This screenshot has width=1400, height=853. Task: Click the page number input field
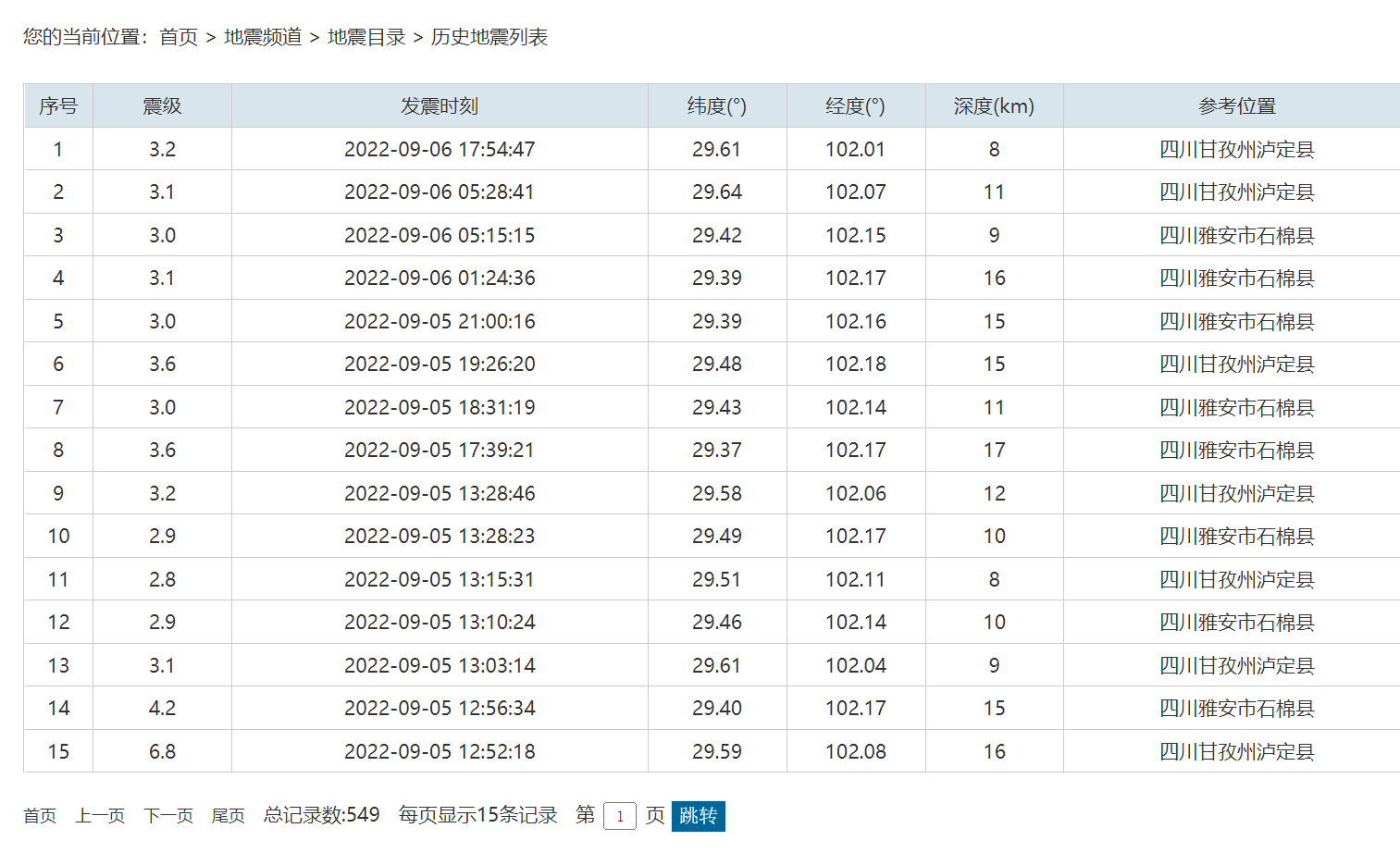tap(619, 816)
